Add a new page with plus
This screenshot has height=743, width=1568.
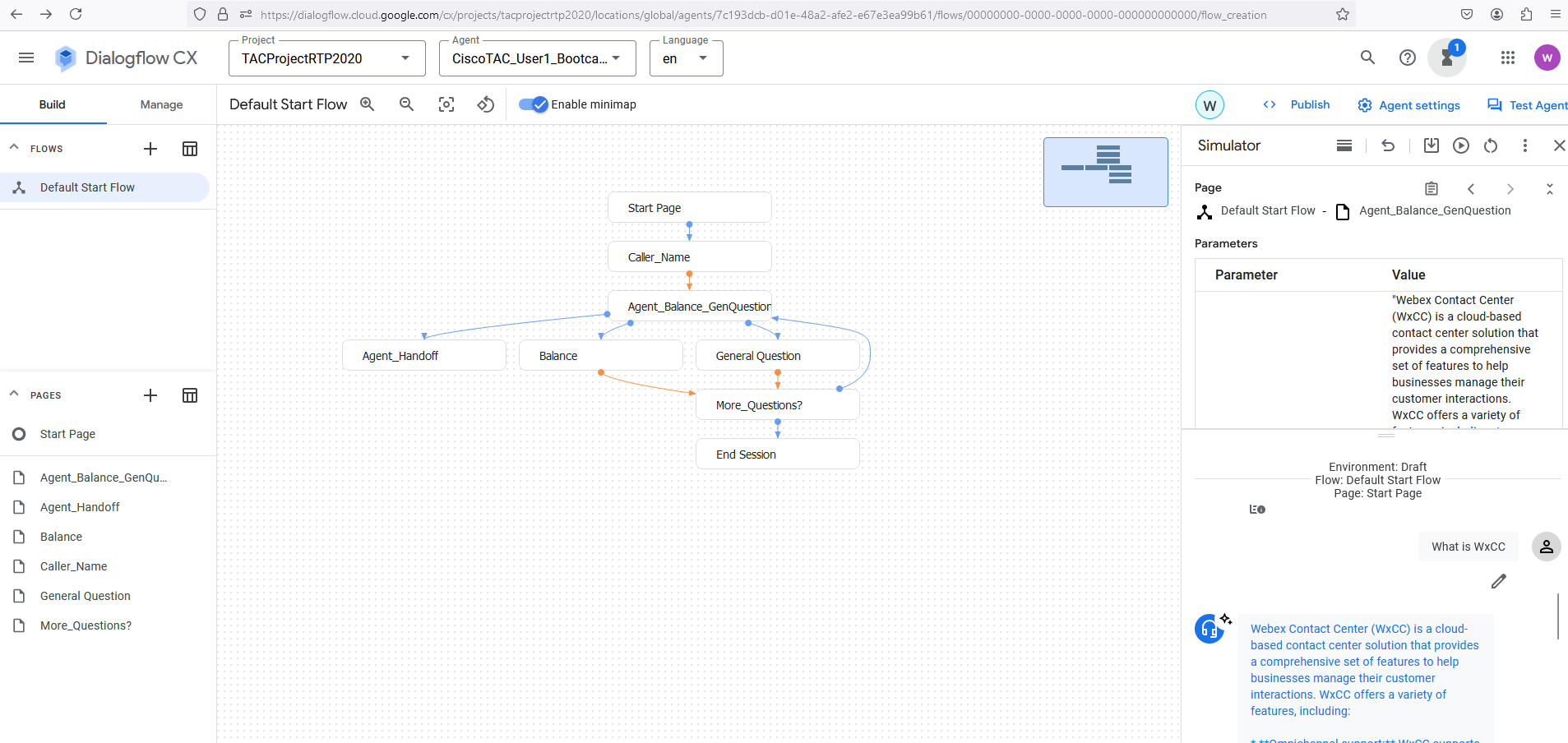pos(150,395)
